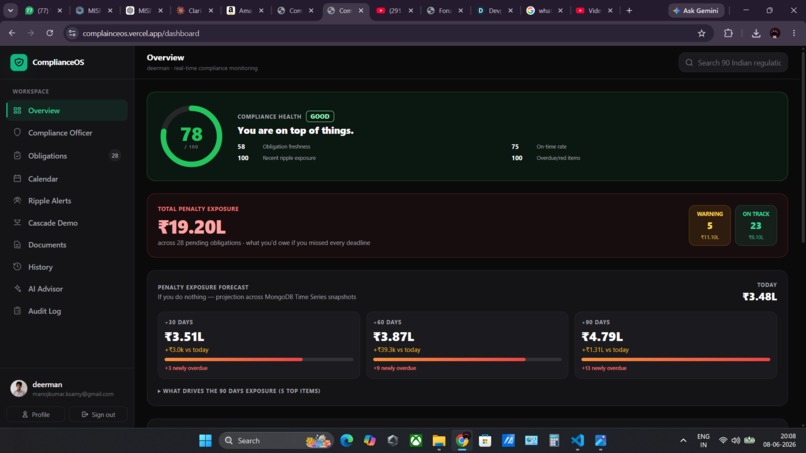Open the Chrome three-dot menu
806x453 pixels.
point(794,33)
